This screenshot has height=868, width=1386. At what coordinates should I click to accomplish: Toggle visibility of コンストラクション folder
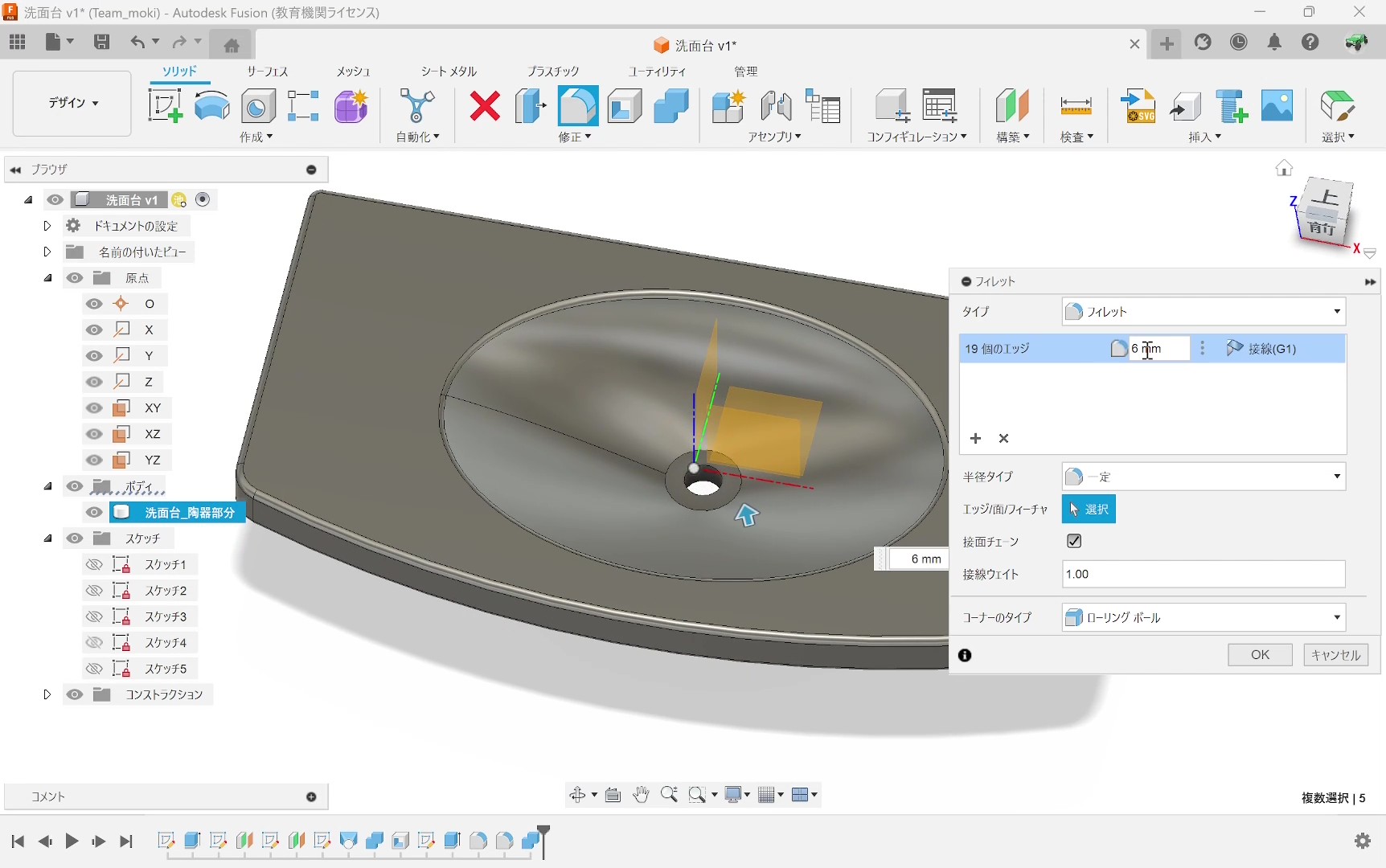[x=75, y=694]
